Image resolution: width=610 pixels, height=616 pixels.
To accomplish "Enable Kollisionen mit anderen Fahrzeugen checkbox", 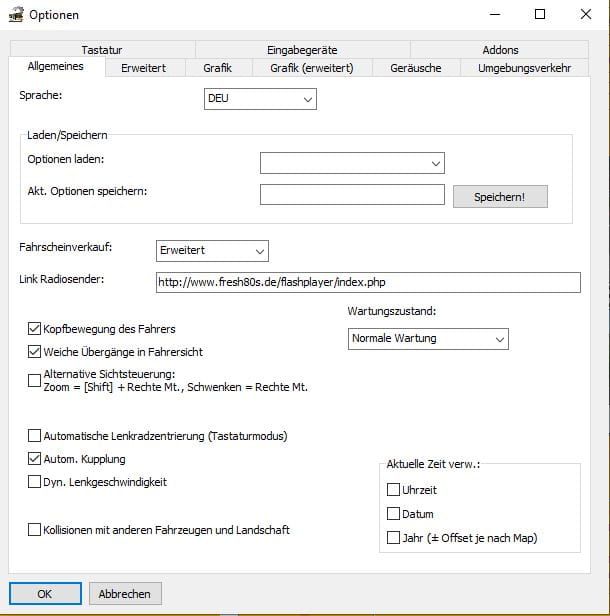I will click(35, 530).
